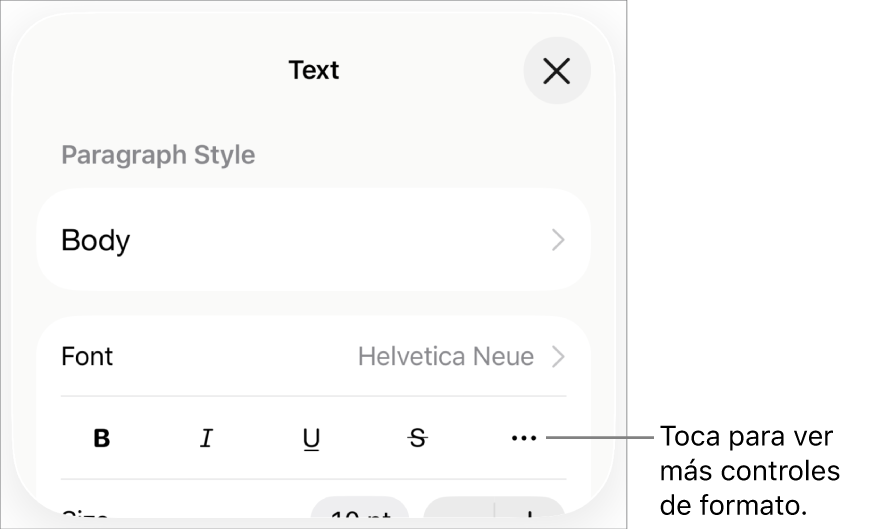
Task: Expand the Font chevron arrow
Action: pos(558,356)
